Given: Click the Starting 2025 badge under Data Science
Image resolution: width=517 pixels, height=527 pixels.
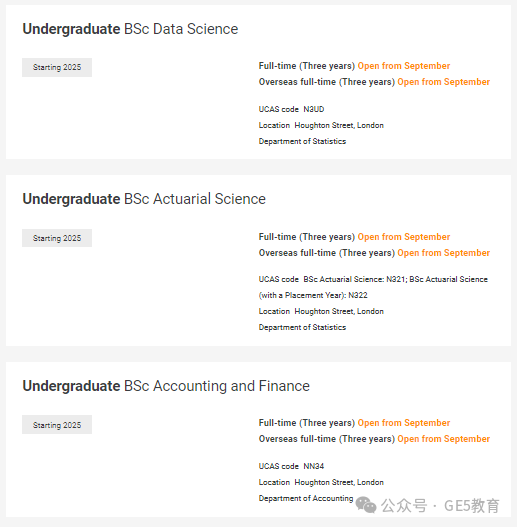Looking at the screenshot, I should pos(57,68).
